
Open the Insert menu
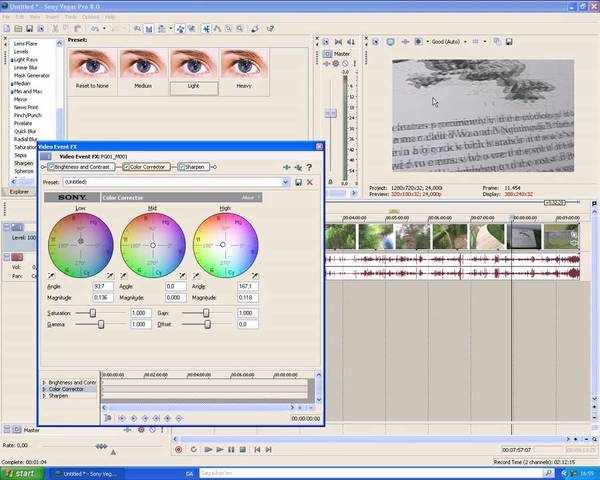52,17
